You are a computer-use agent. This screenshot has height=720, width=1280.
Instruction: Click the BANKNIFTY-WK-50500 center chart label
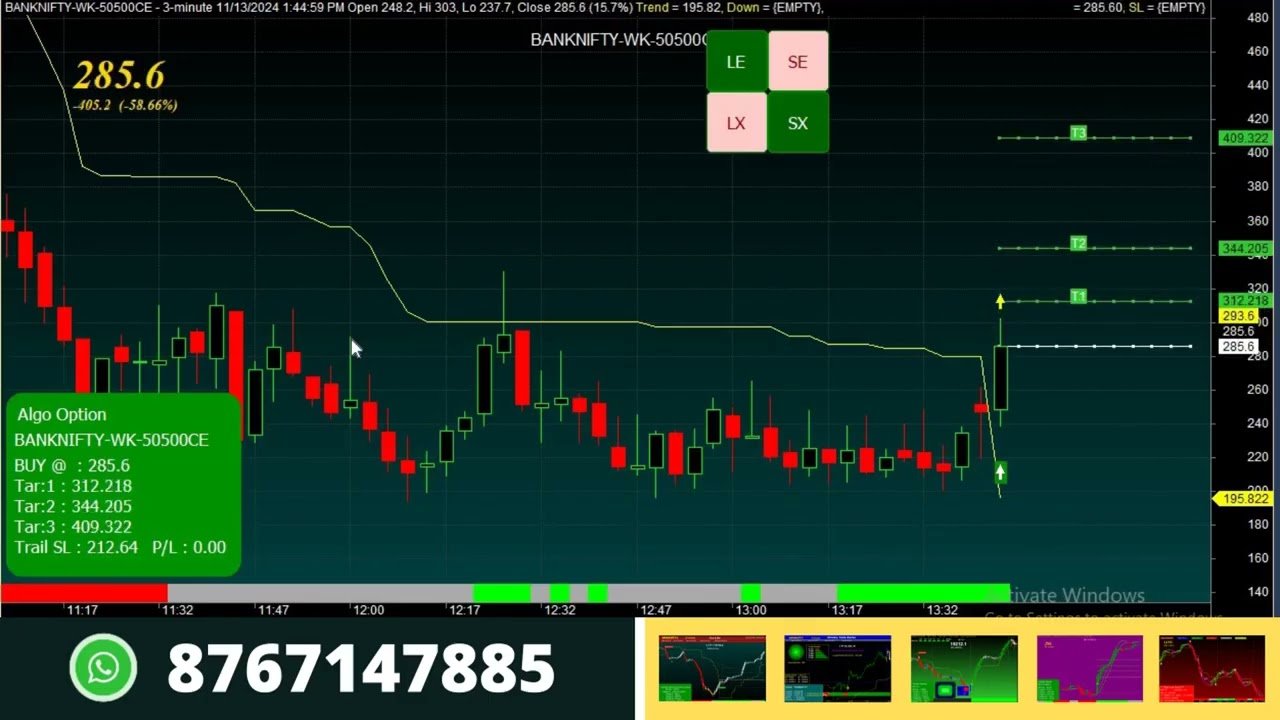619,40
